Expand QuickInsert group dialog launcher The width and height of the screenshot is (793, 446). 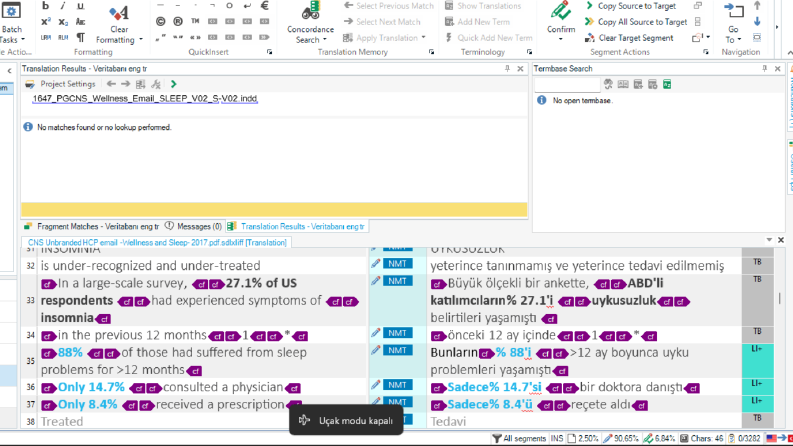(x=270, y=52)
